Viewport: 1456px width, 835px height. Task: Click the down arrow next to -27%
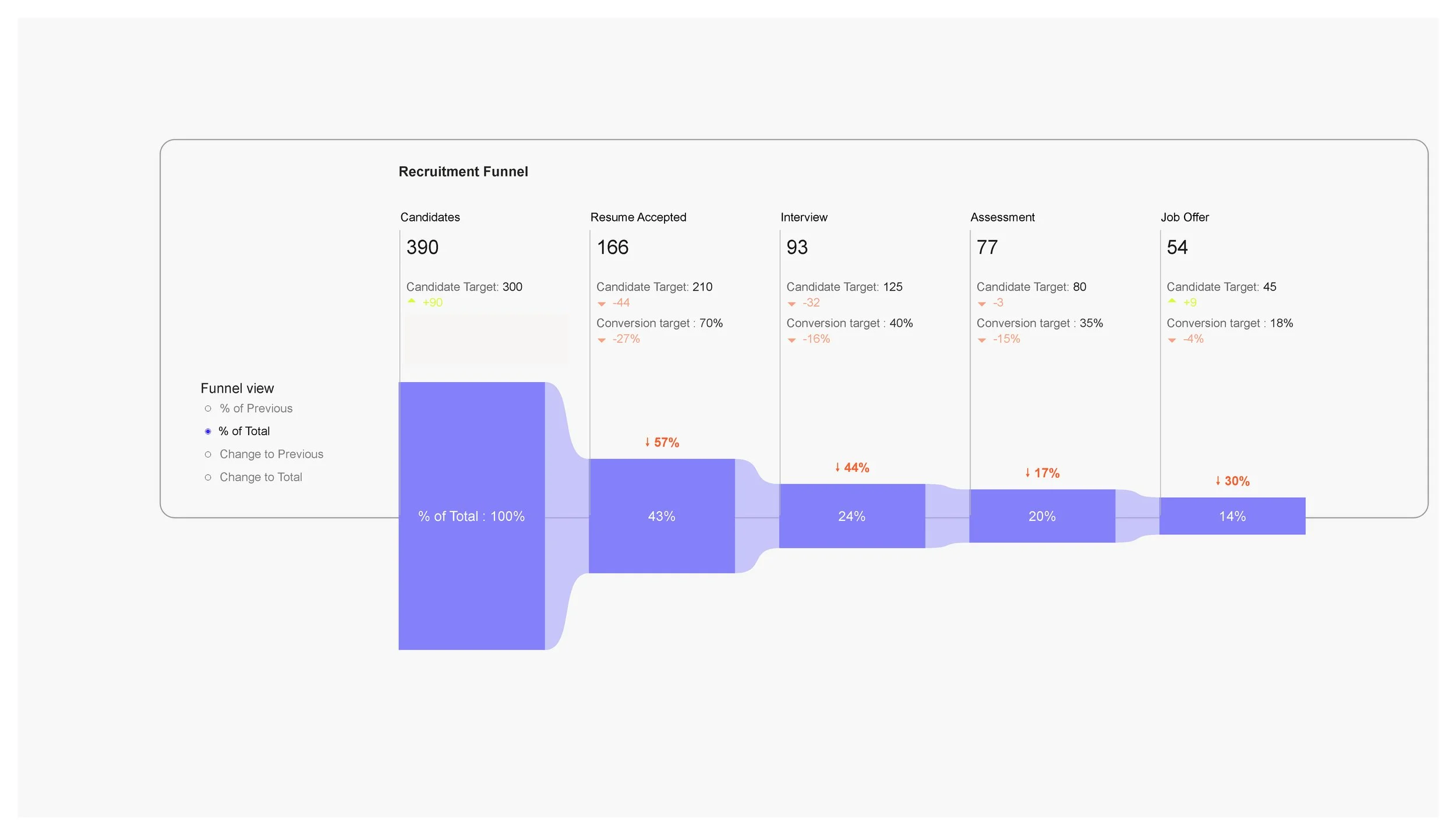pyautogui.click(x=602, y=340)
